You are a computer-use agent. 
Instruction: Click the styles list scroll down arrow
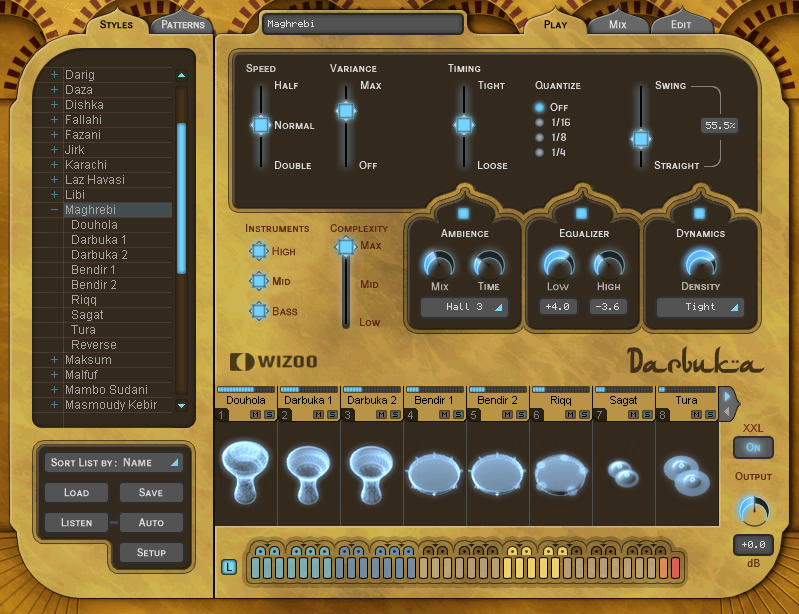pyautogui.click(x=181, y=406)
